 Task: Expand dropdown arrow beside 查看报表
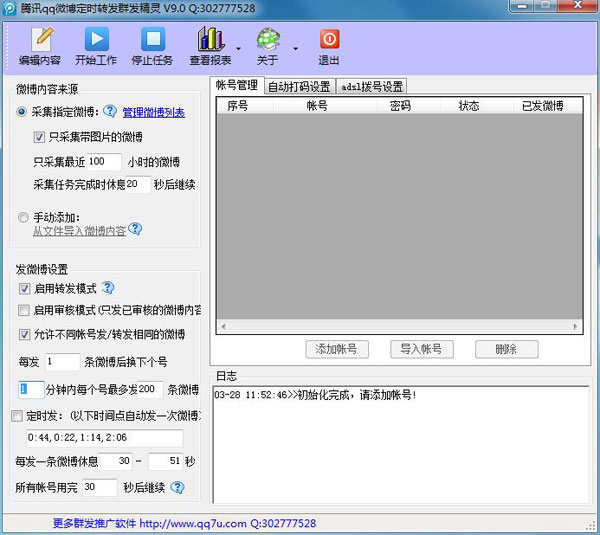click(x=238, y=49)
